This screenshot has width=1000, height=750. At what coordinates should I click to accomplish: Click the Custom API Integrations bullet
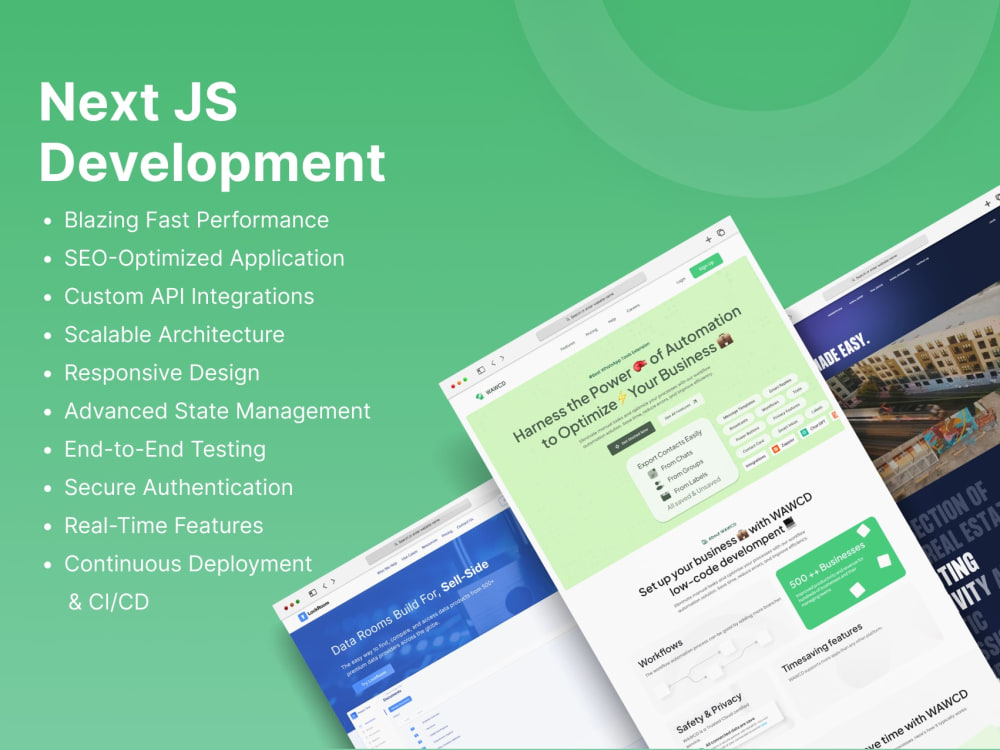pos(189,297)
